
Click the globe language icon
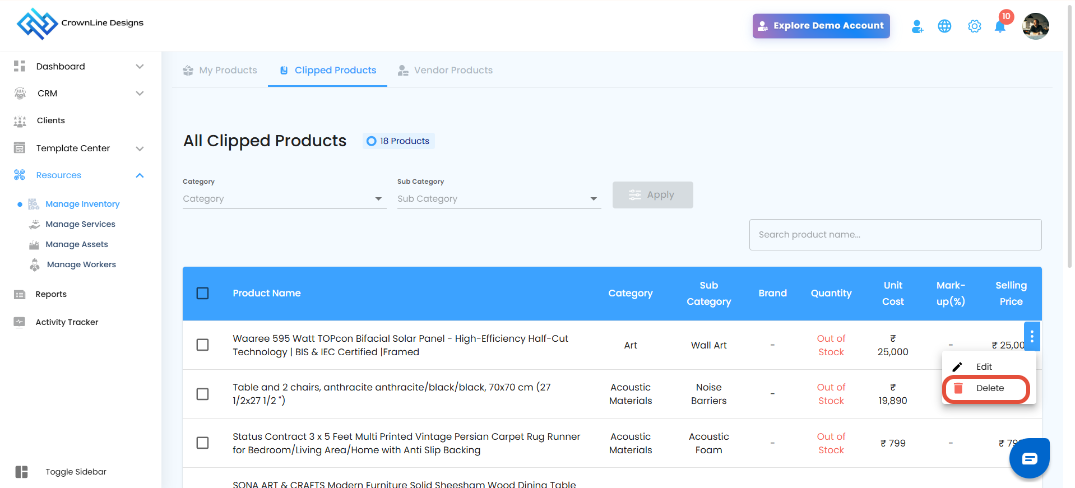coord(944,26)
